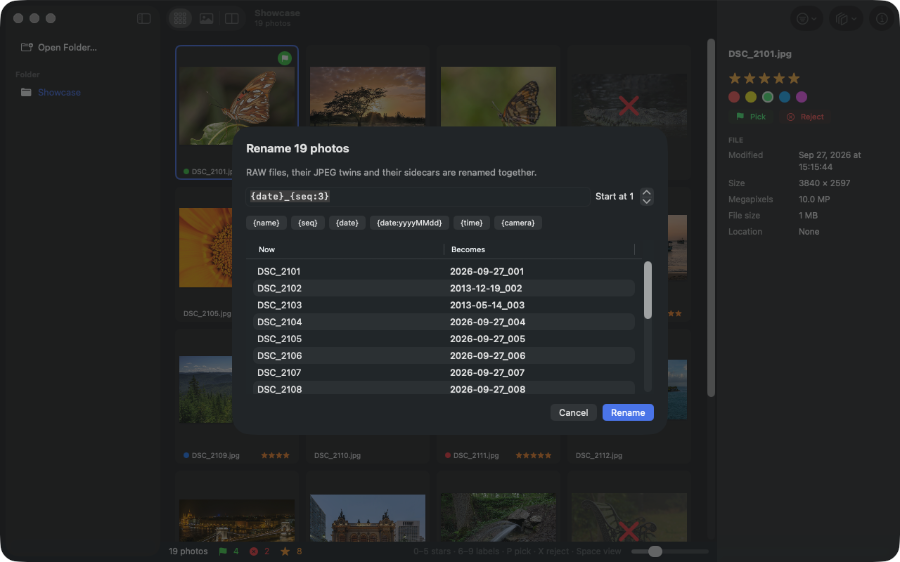Click the 2026-09-27_007 preview name
The width and height of the screenshot is (900, 562).
pyautogui.click(x=487, y=373)
